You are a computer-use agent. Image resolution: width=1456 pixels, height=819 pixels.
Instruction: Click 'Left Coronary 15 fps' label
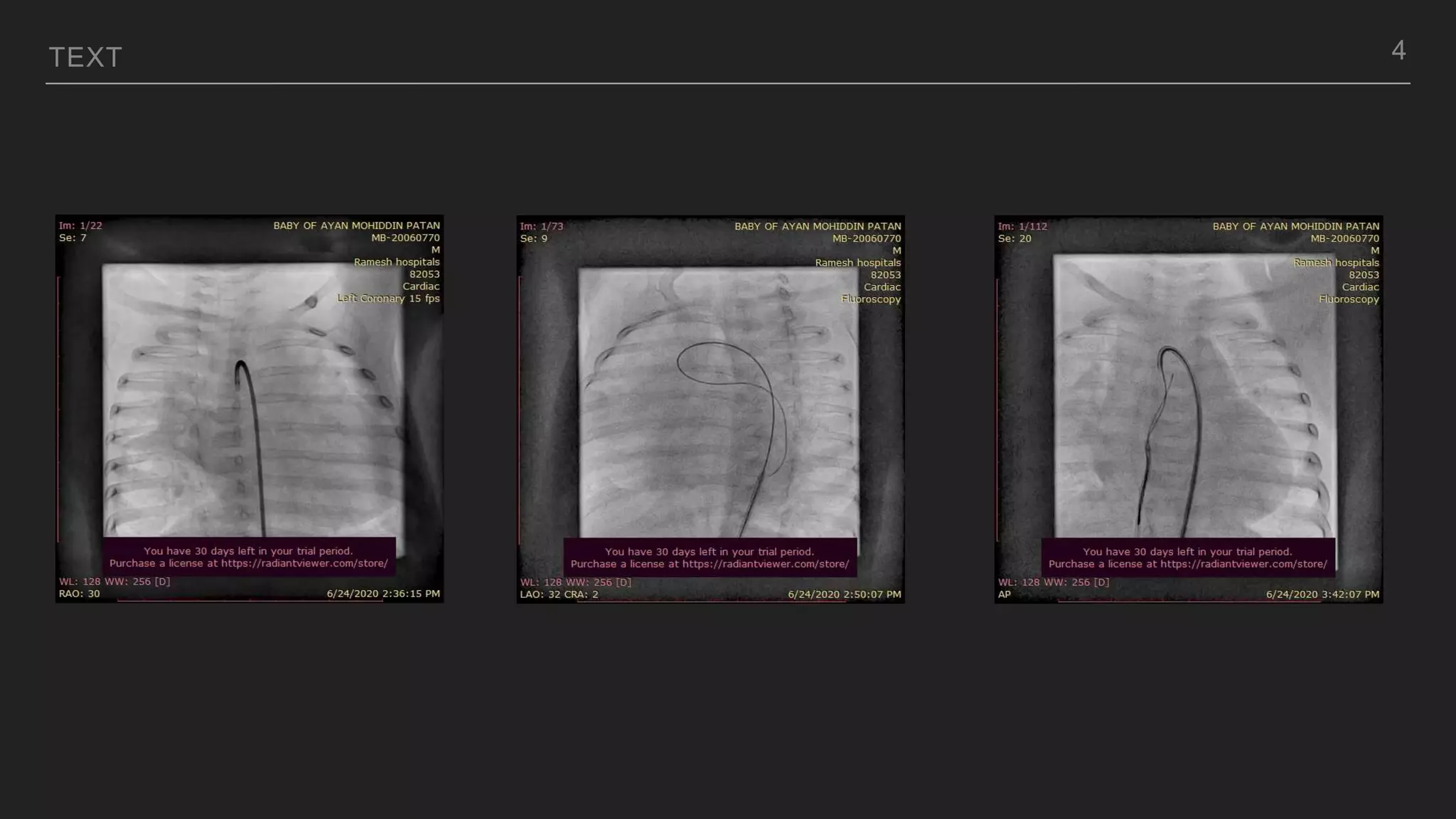tap(388, 298)
